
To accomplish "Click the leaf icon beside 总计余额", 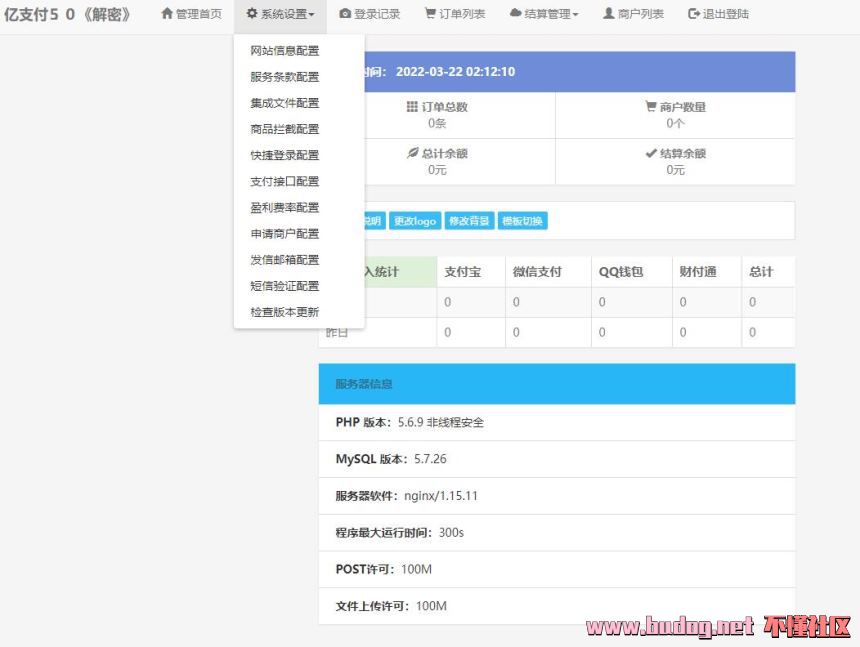I will [x=412, y=154].
